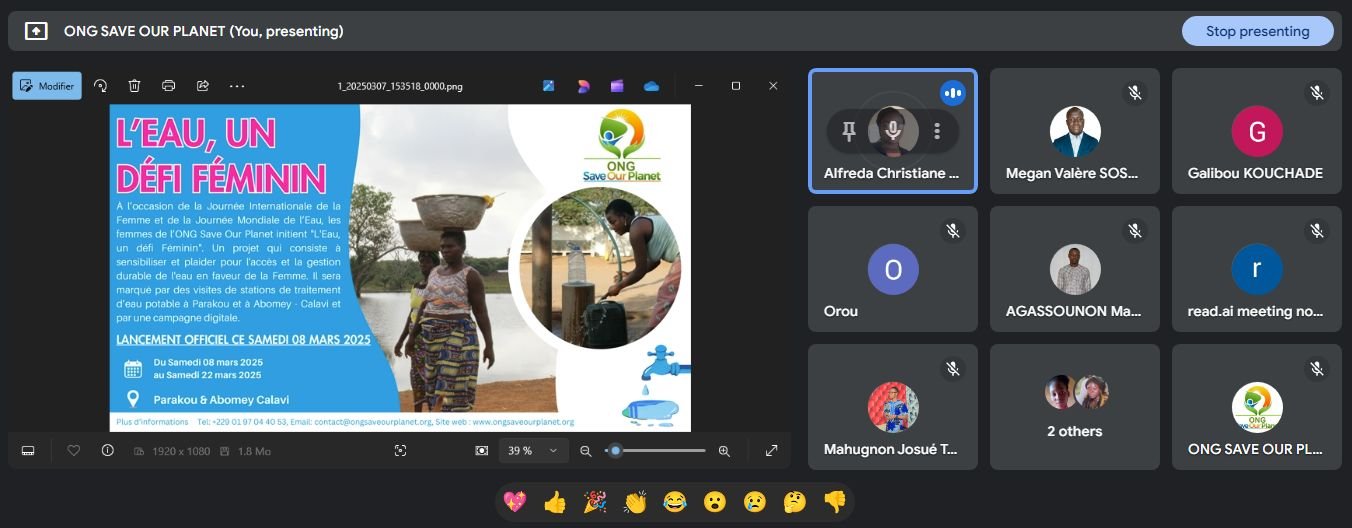Select Megan Valère SOS... participant avatar
This screenshot has width=1352, height=528.
tap(1075, 131)
